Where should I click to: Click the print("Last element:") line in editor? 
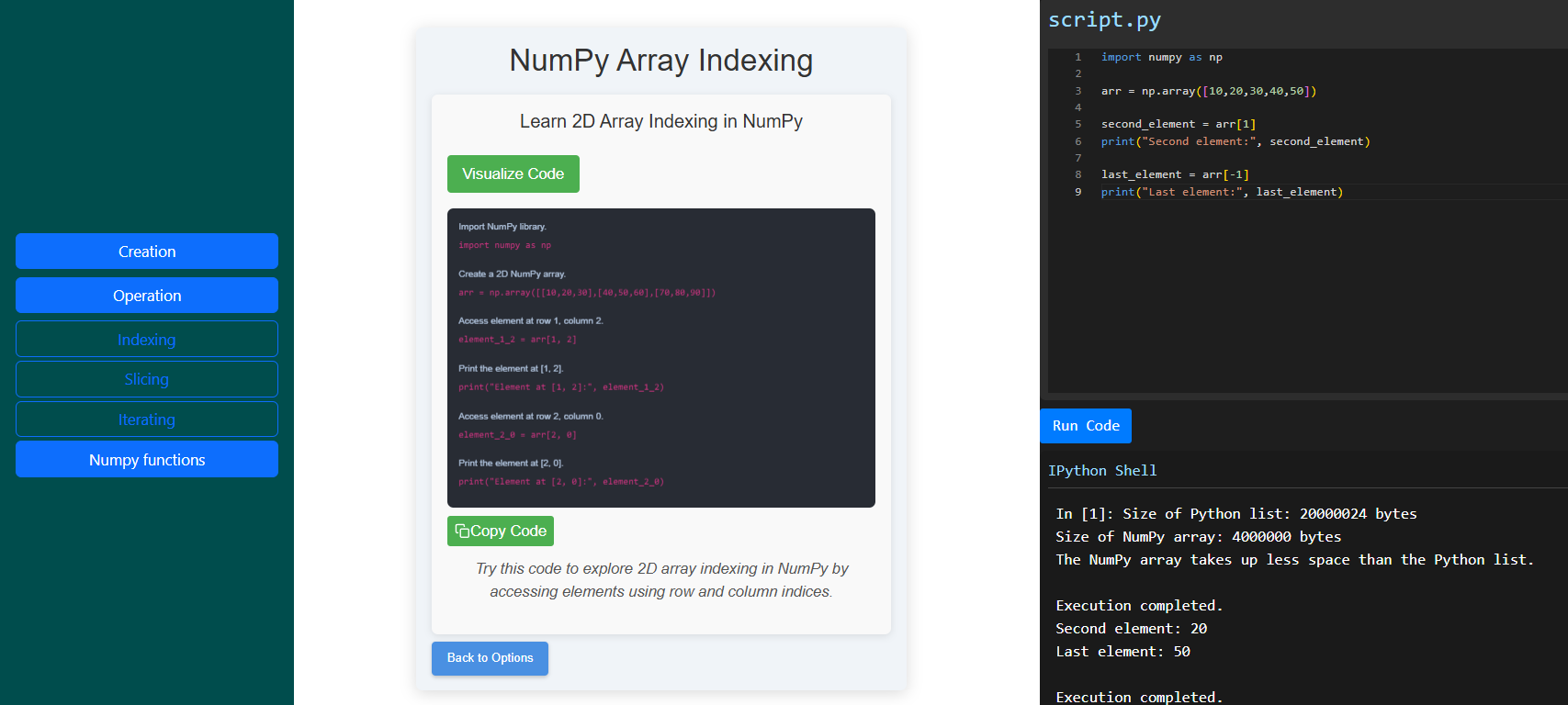click(x=1222, y=192)
